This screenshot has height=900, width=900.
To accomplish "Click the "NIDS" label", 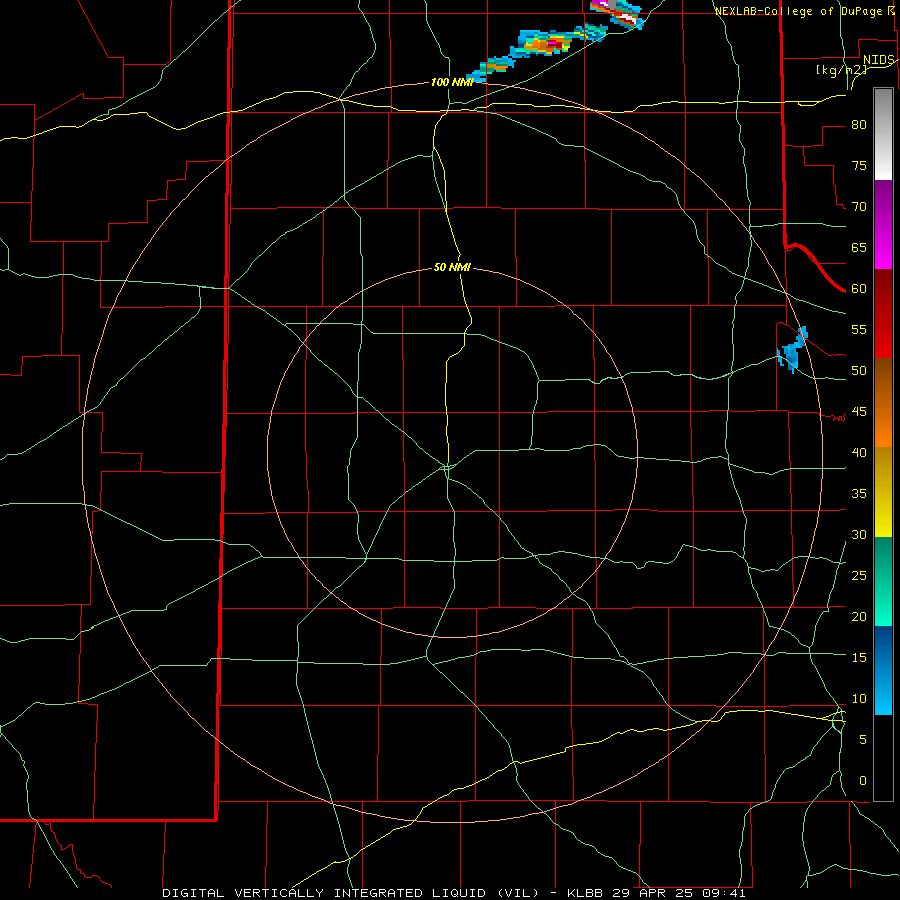I will [879, 60].
